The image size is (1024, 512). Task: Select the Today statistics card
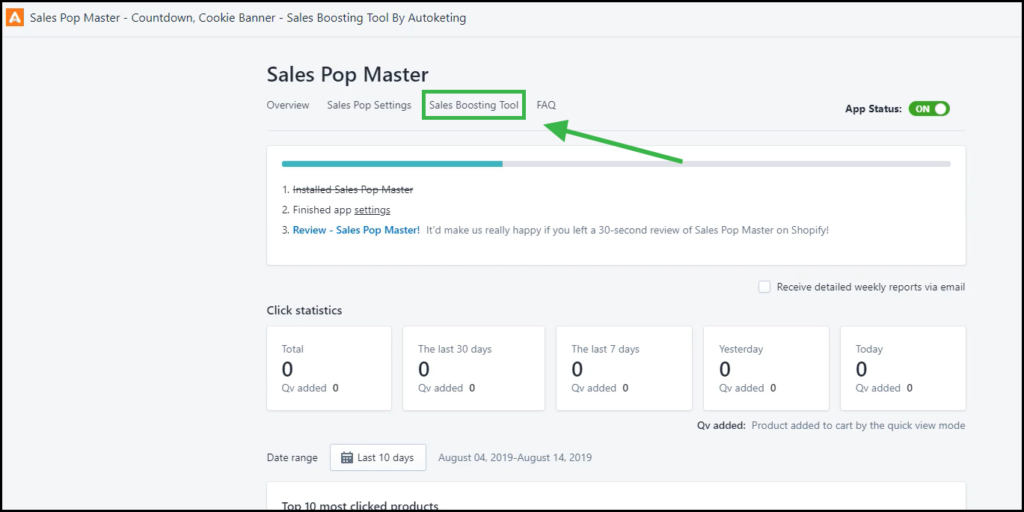tap(903, 368)
